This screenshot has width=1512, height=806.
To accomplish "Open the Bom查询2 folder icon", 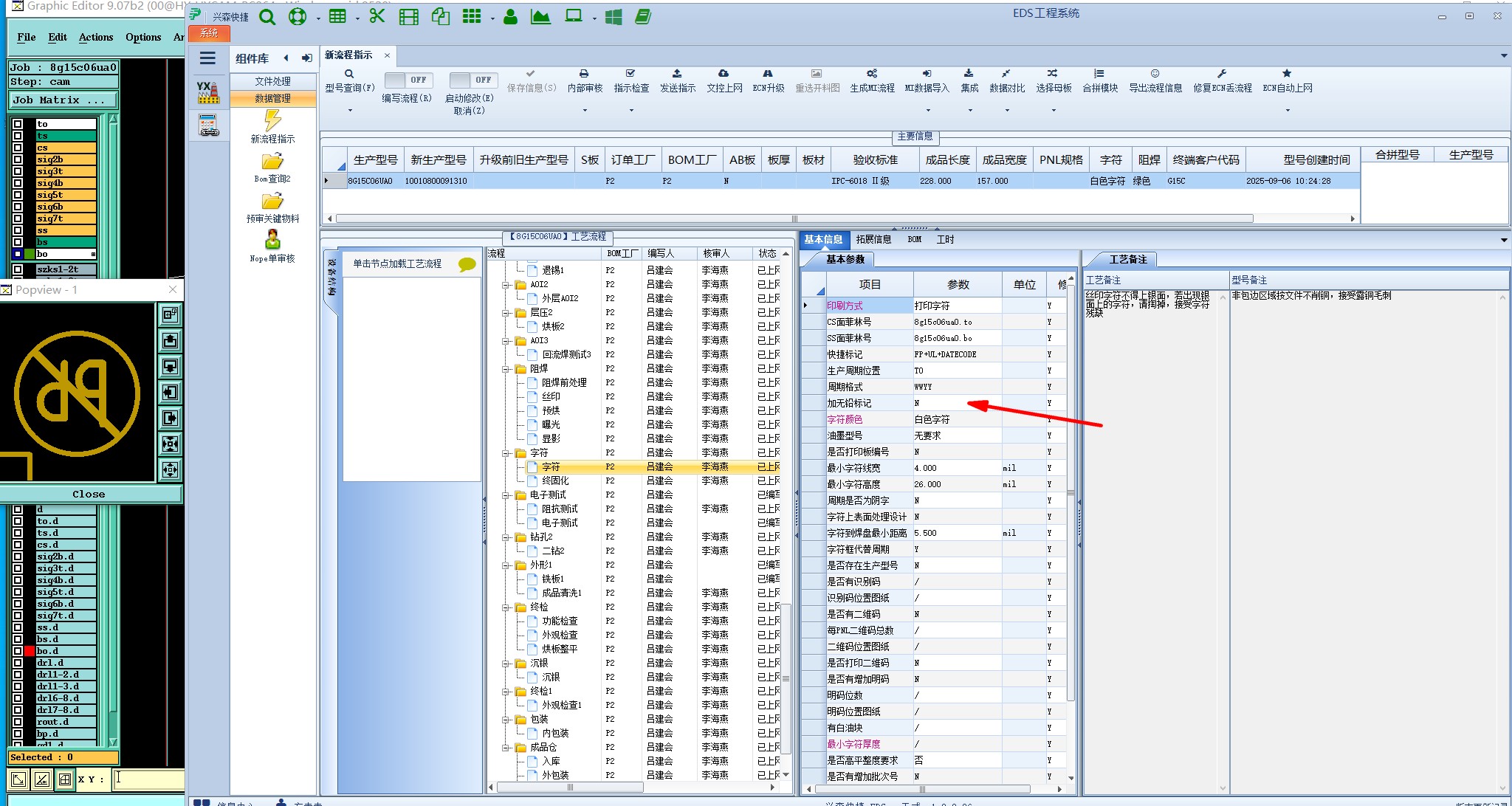I will (272, 161).
